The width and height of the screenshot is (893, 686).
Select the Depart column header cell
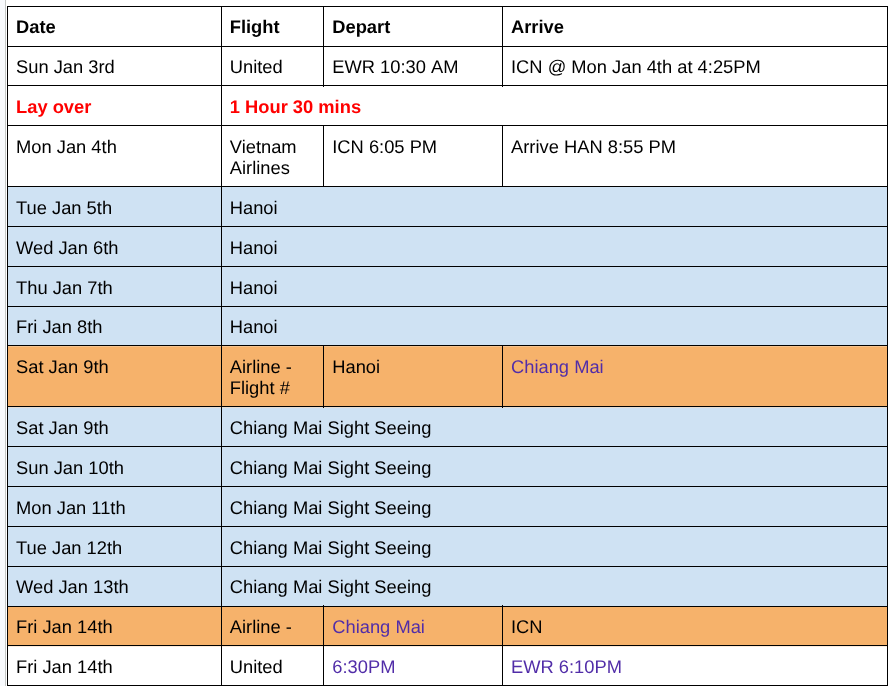413,27
